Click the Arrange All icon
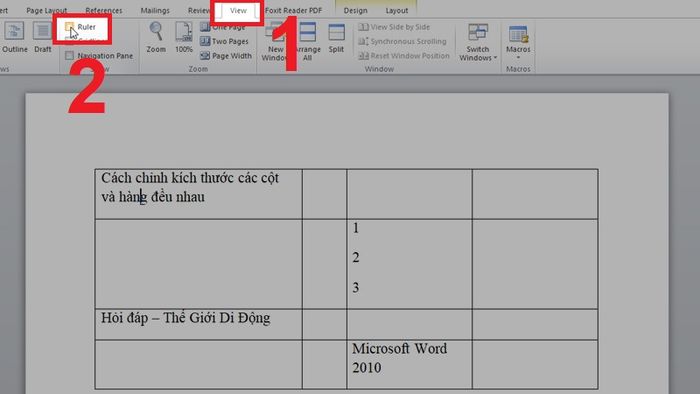This screenshot has width=700, height=394. point(307,42)
